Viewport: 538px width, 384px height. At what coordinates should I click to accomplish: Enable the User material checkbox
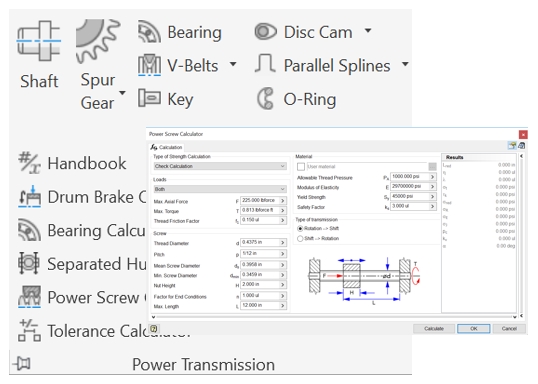pos(301,167)
